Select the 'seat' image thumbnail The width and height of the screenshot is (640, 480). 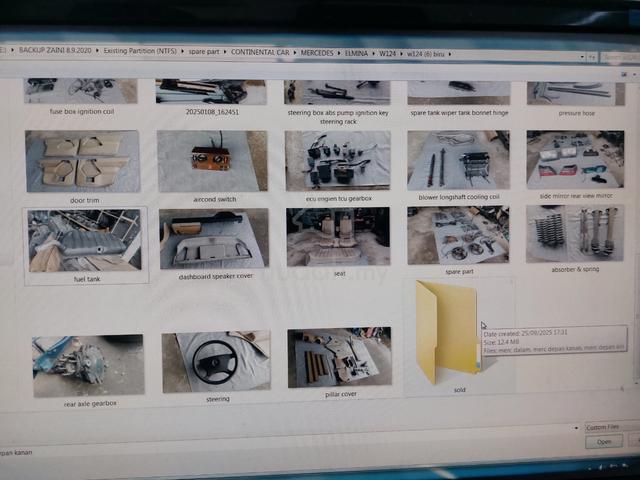coord(338,236)
